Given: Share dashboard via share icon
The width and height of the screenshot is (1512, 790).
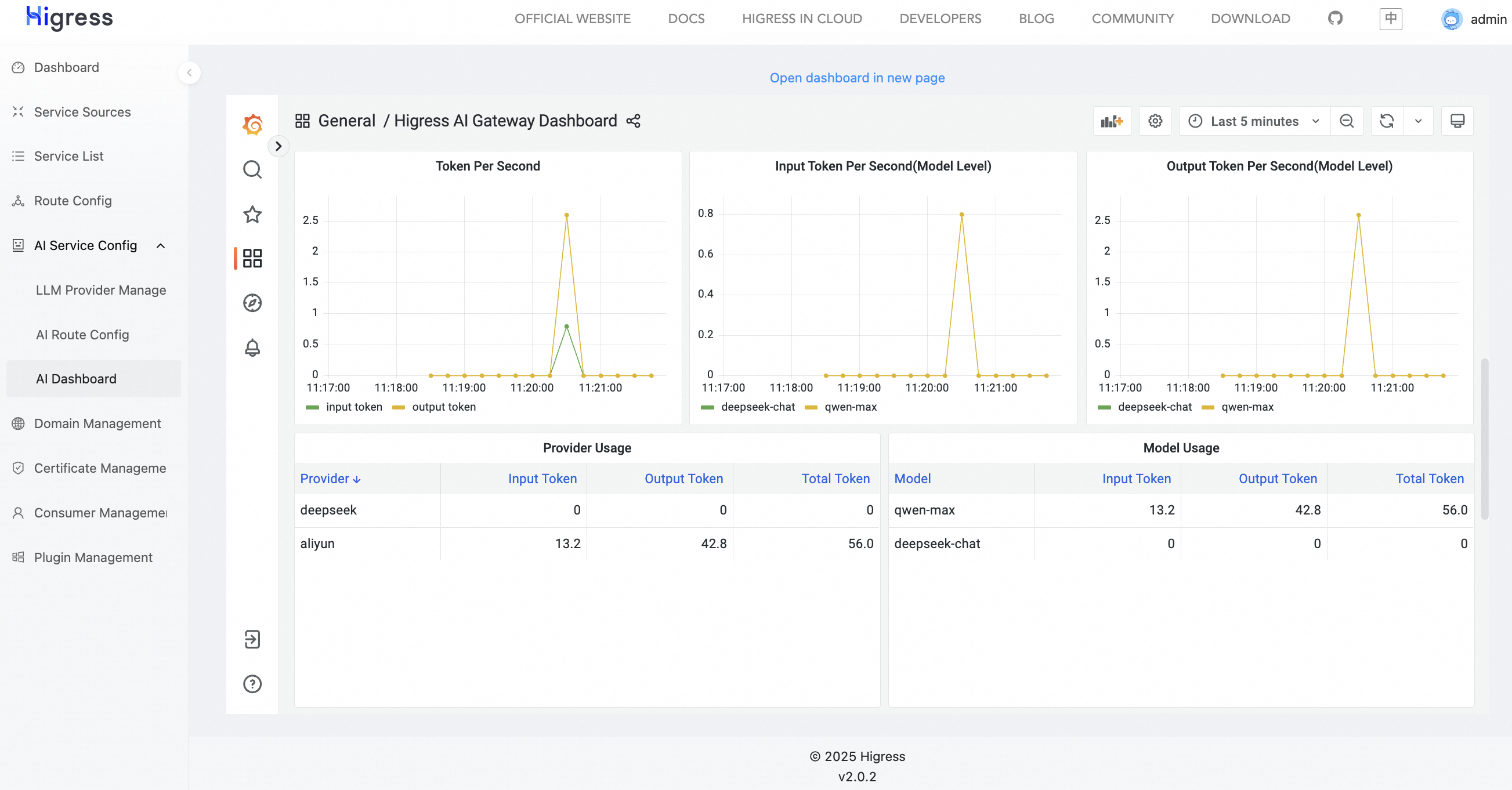Looking at the screenshot, I should click(x=634, y=121).
